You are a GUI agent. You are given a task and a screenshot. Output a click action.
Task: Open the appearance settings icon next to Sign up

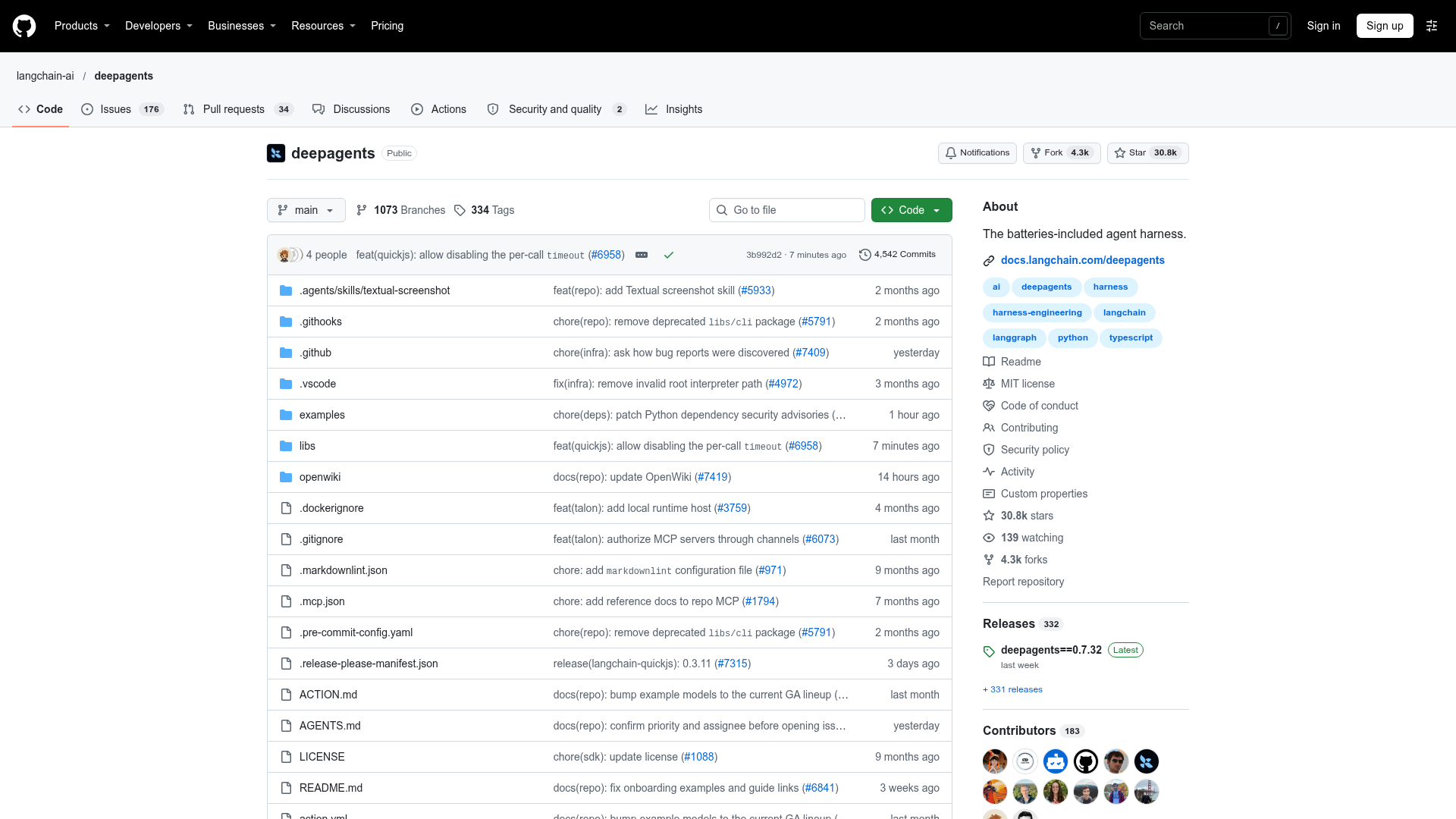(1432, 26)
